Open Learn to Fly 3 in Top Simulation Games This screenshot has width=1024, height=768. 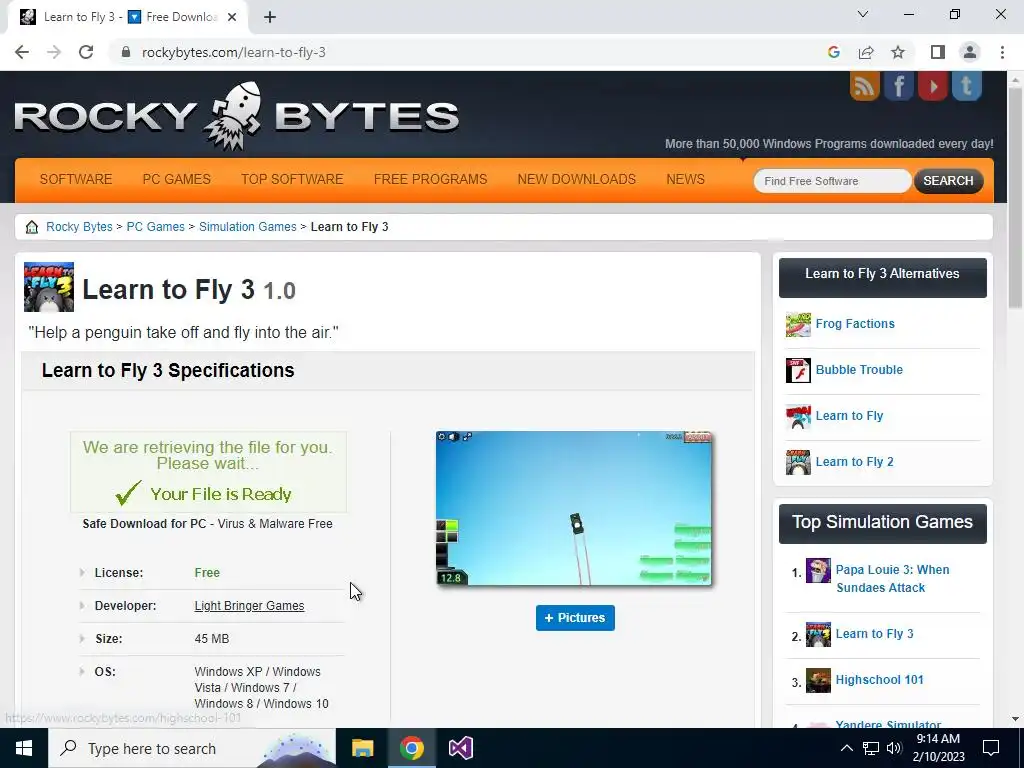(874, 634)
